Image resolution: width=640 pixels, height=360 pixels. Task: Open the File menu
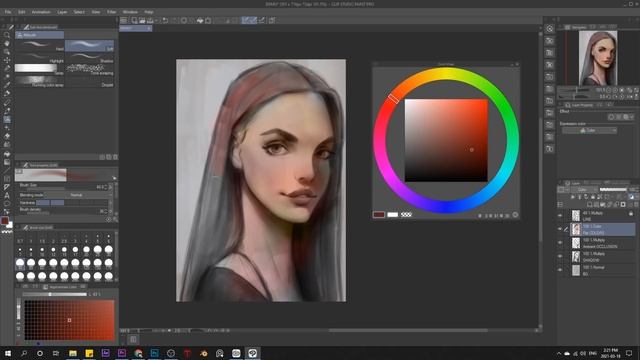8,12
